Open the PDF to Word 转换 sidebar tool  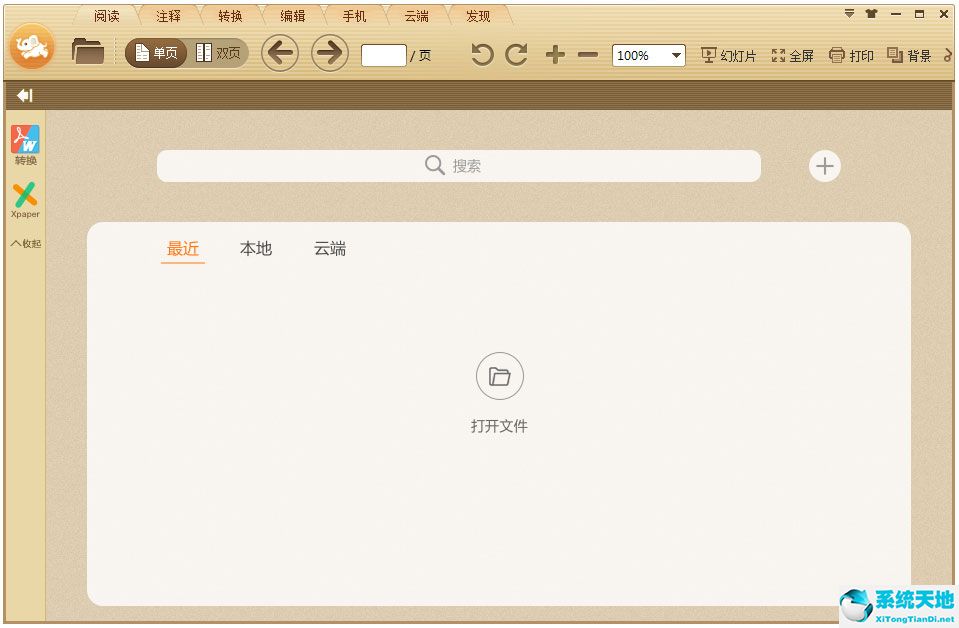[25, 145]
